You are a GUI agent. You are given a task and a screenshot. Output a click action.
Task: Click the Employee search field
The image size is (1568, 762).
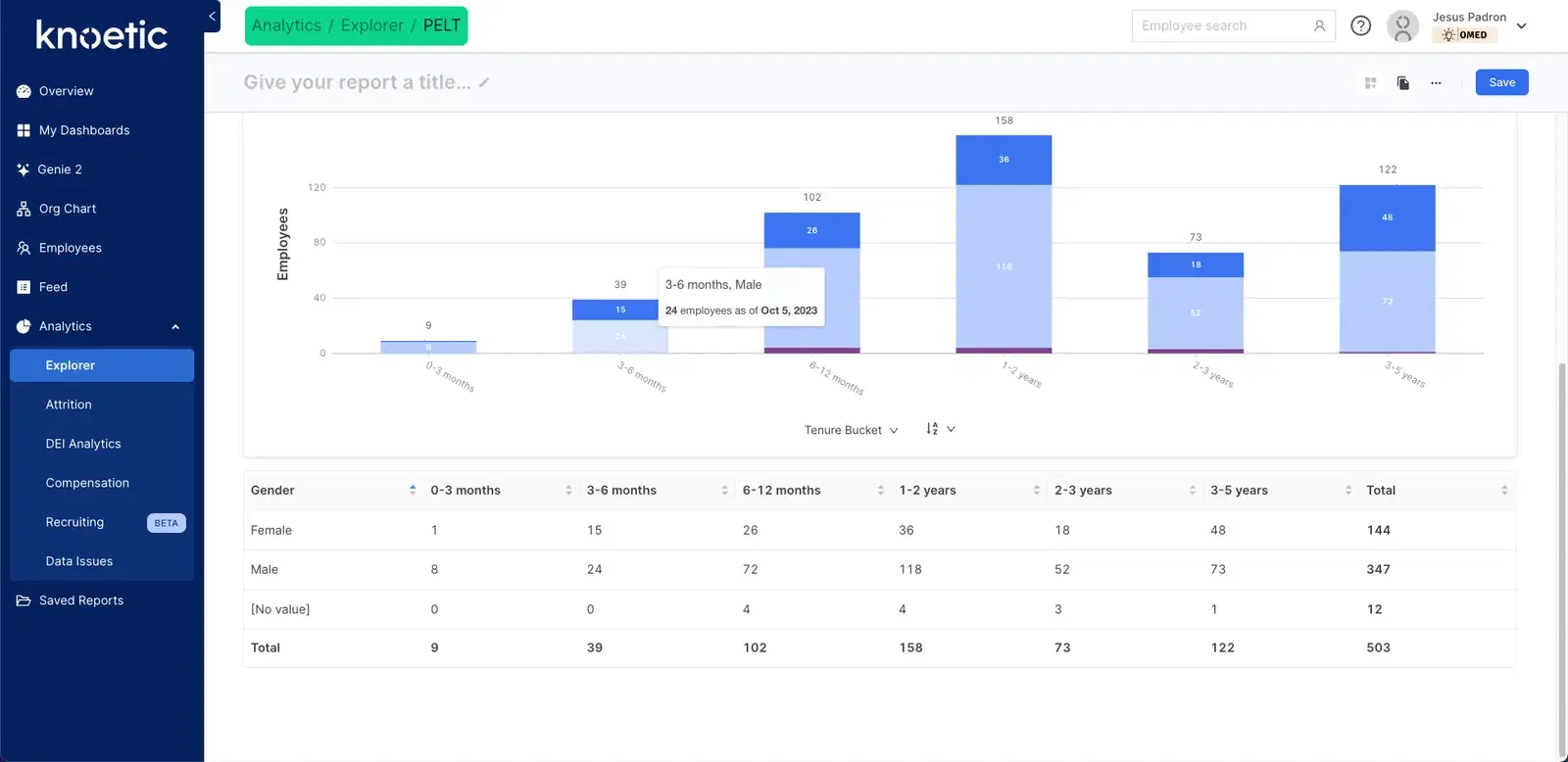click(1233, 26)
